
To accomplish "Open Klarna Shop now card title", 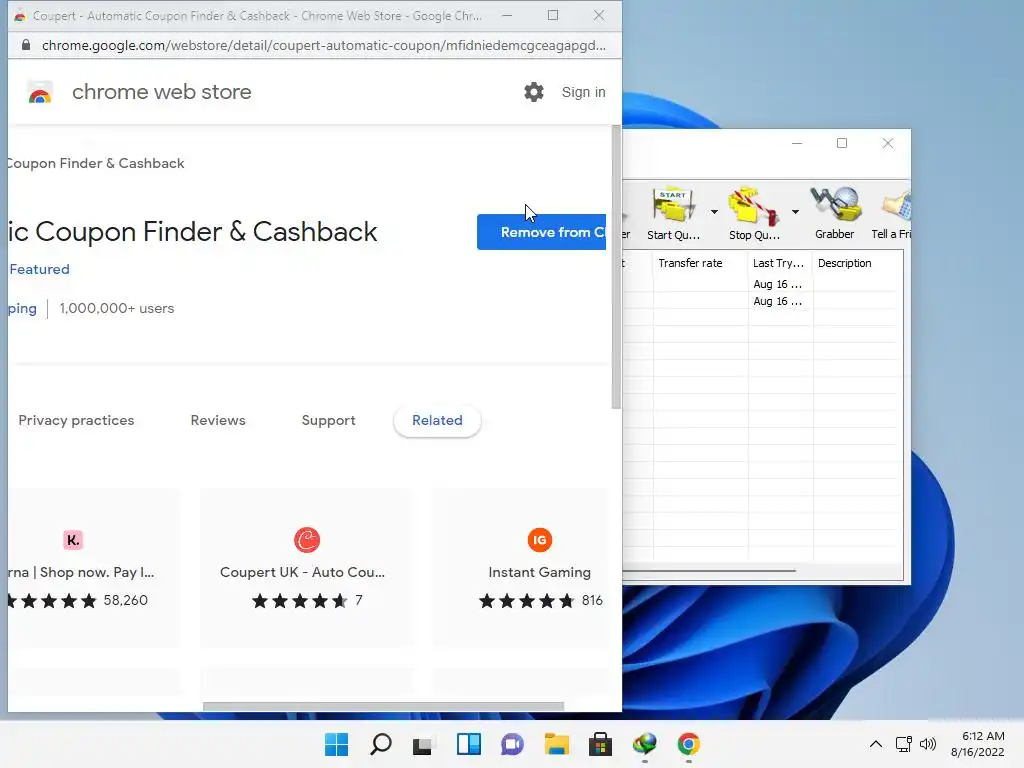I will tap(81, 572).
